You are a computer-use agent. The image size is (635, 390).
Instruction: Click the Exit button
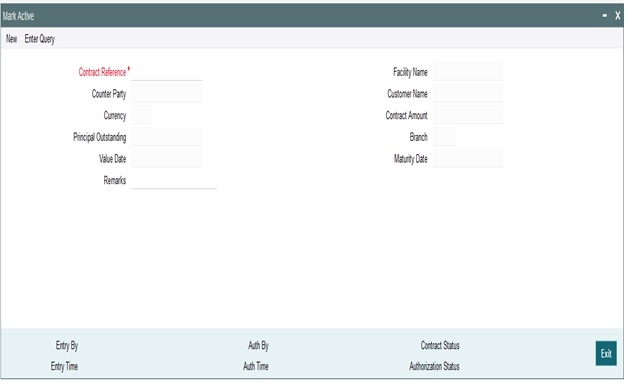click(606, 354)
